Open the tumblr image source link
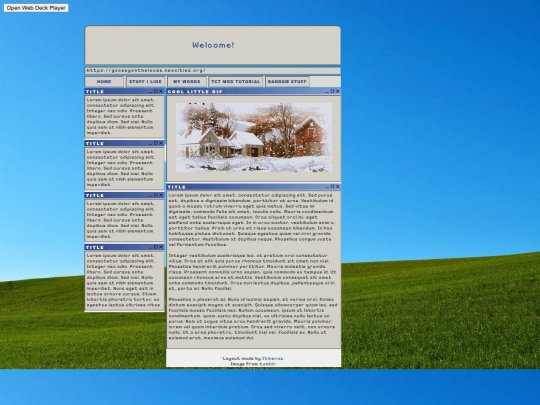This screenshot has width=540, height=405. [268, 364]
